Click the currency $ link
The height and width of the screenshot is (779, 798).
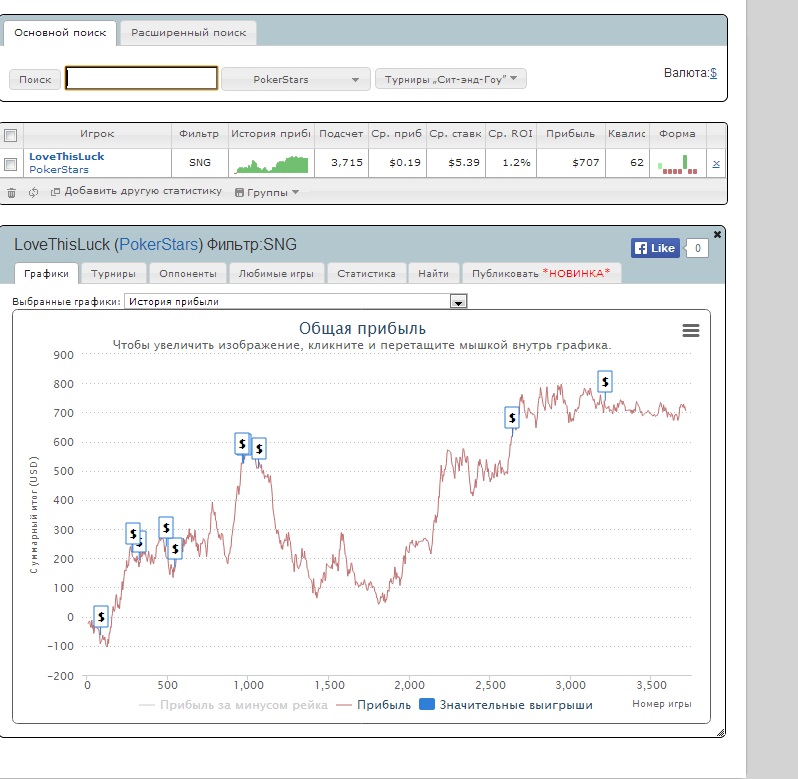click(714, 73)
